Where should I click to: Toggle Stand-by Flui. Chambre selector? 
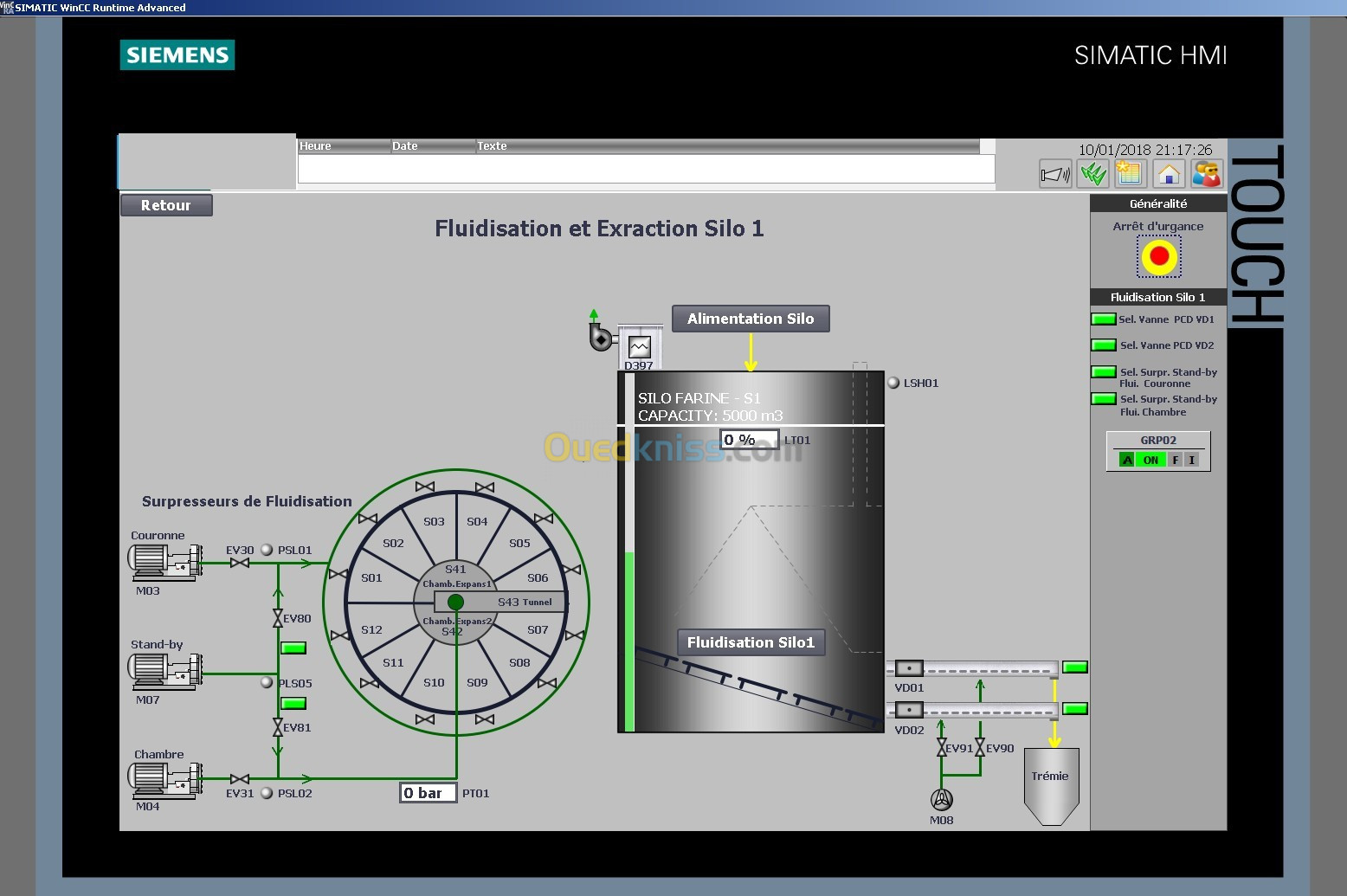[x=1104, y=399]
